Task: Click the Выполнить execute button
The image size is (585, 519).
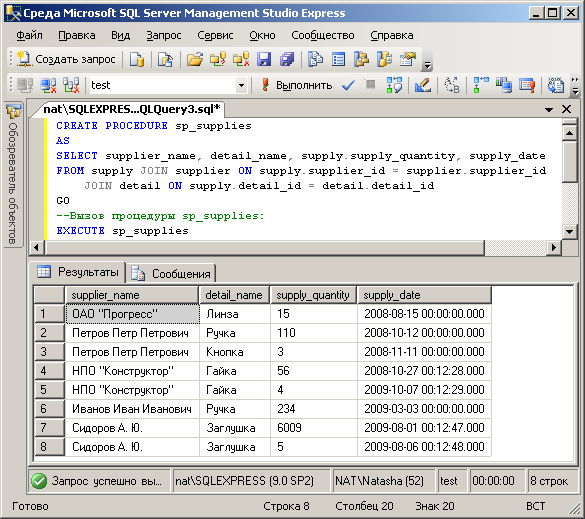Action: [x=296, y=85]
